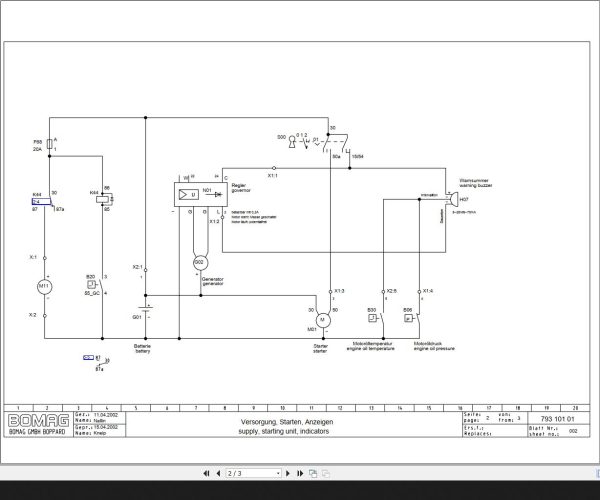Click the 'engine oil pressure' label
The width and height of the screenshot is (600, 500).
click(x=434, y=349)
